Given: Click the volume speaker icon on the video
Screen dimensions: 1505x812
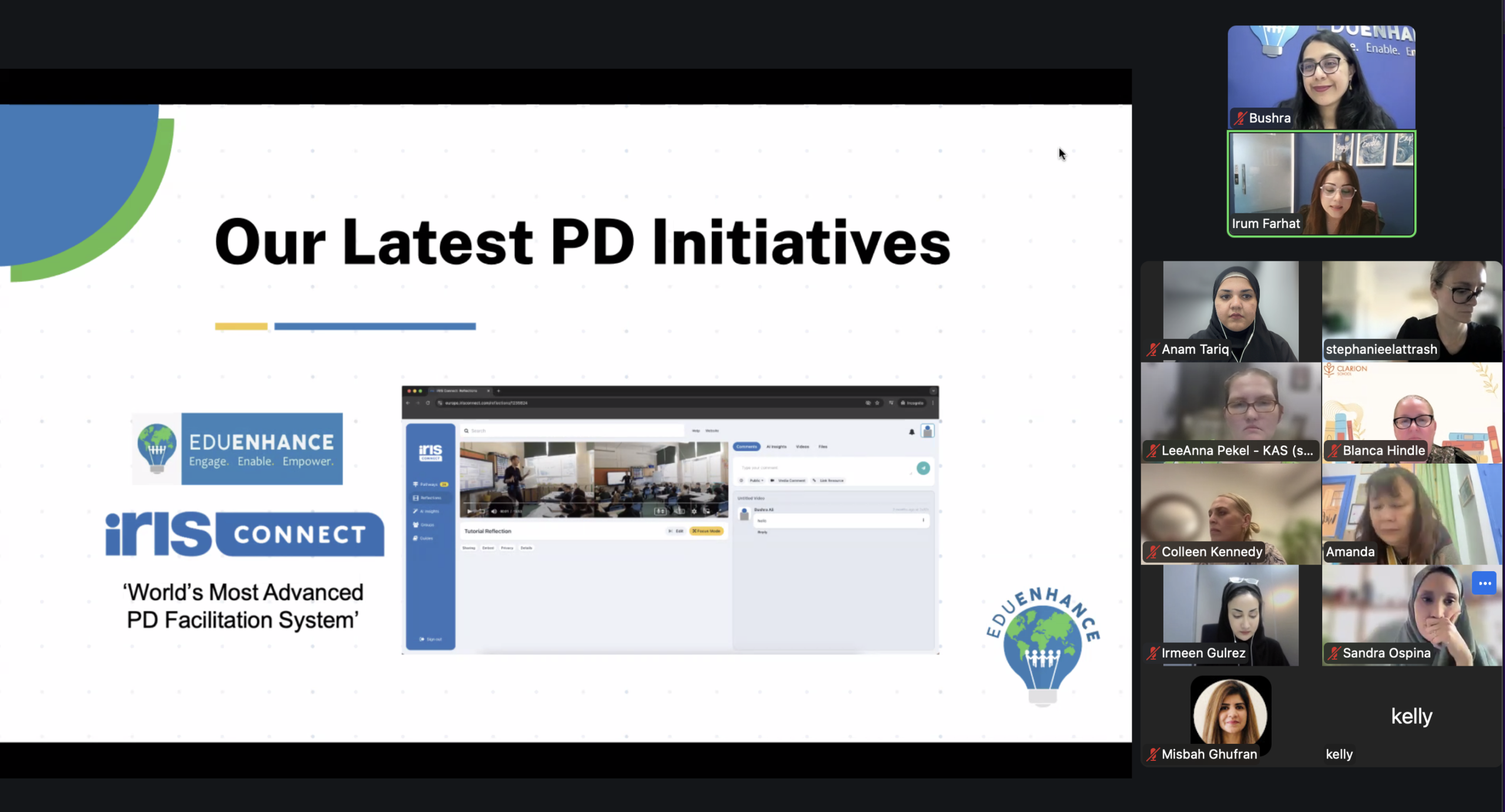Looking at the screenshot, I should click(x=494, y=511).
